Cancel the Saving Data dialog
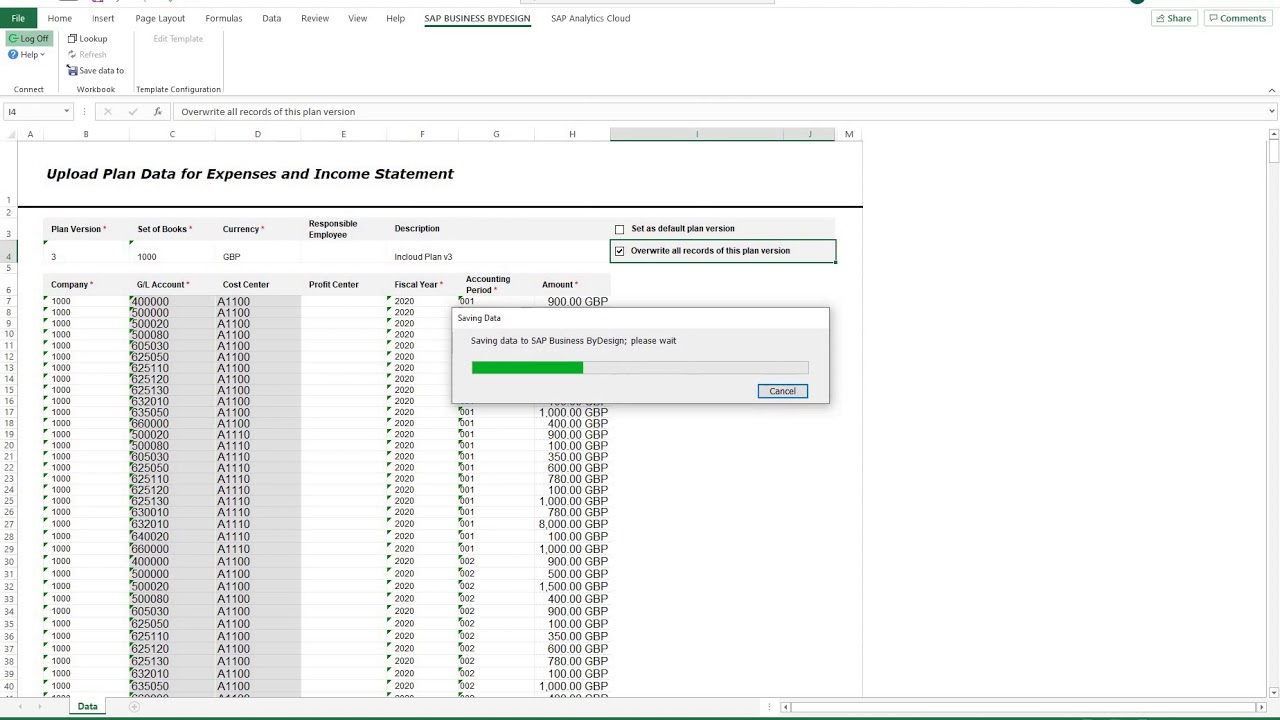This screenshot has height=720, width=1280. click(782, 391)
